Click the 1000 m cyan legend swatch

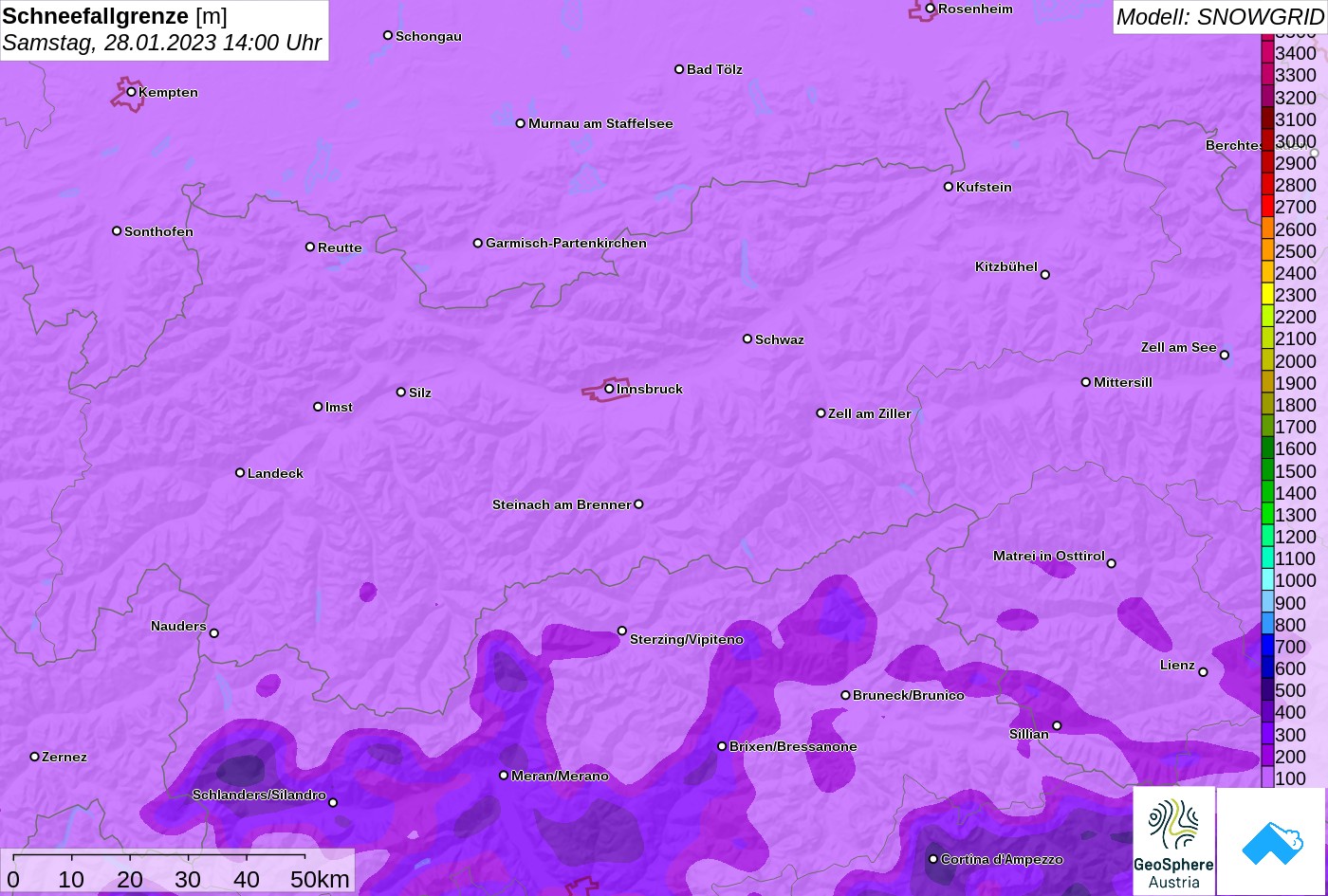point(1267,580)
